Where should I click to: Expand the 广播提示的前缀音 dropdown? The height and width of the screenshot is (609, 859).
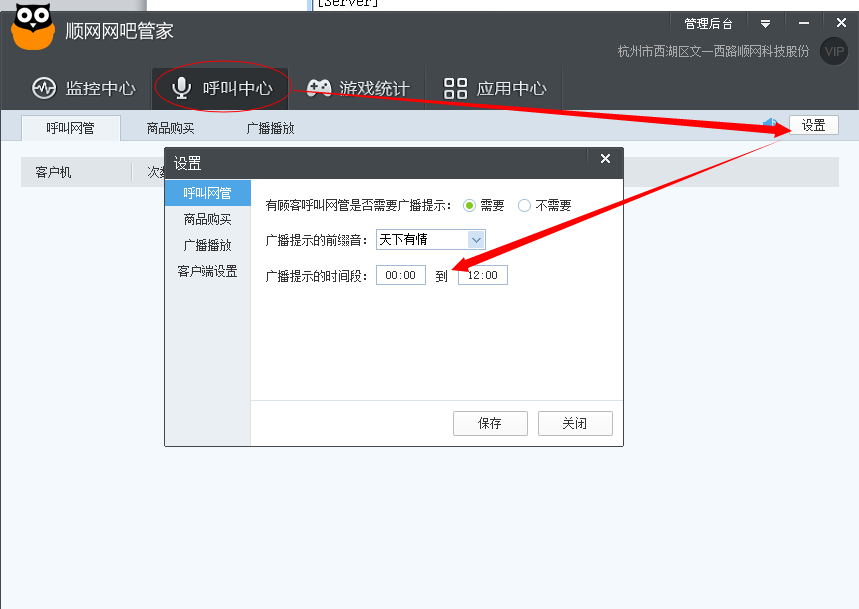[x=476, y=239]
